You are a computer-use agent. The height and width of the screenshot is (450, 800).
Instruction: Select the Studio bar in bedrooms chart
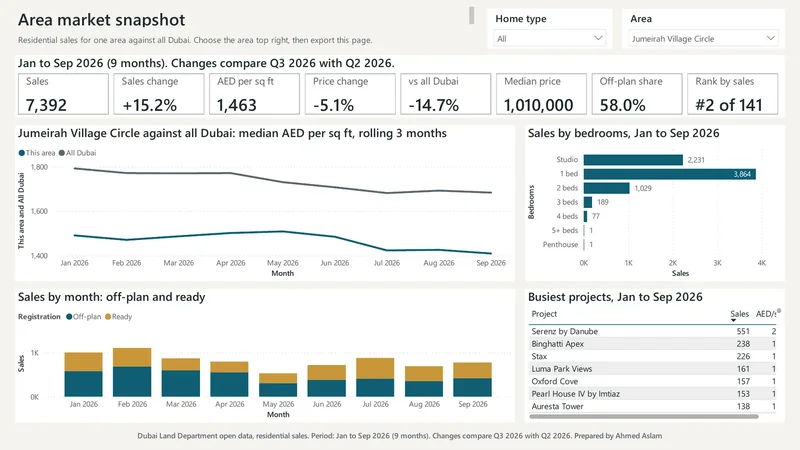point(633,160)
